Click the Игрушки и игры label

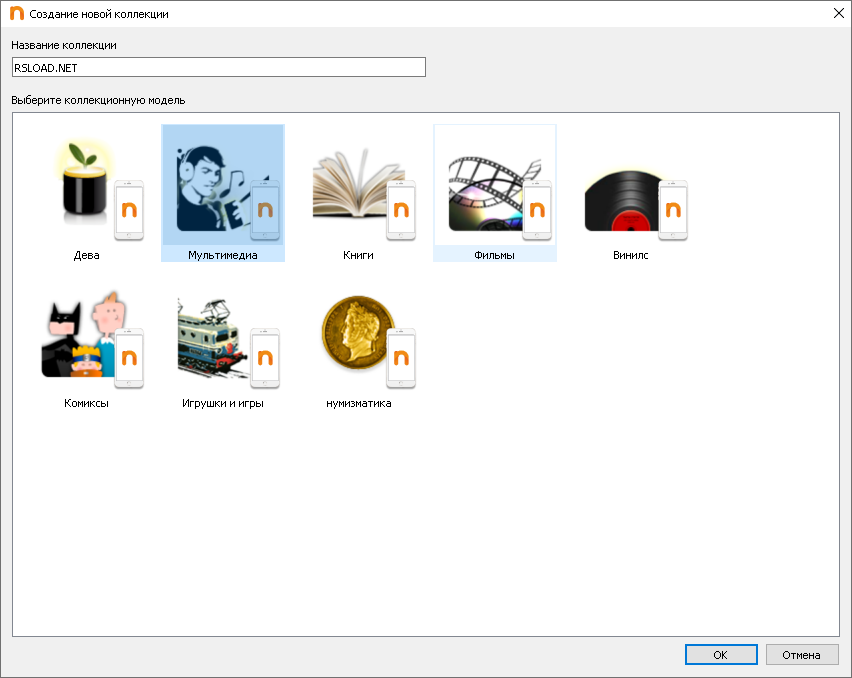223,404
